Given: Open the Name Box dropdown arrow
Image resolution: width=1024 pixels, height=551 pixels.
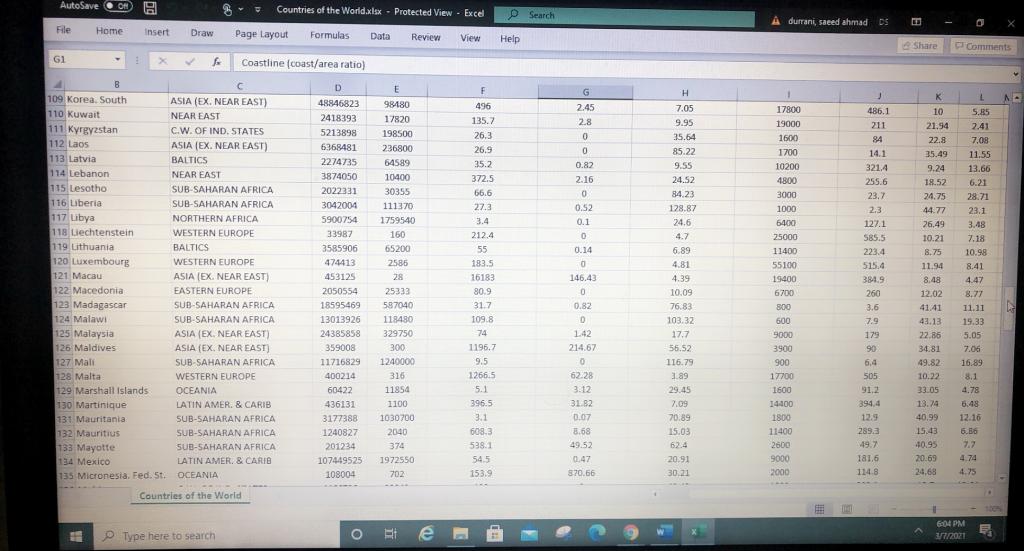Looking at the screenshot, I should 118,59.
